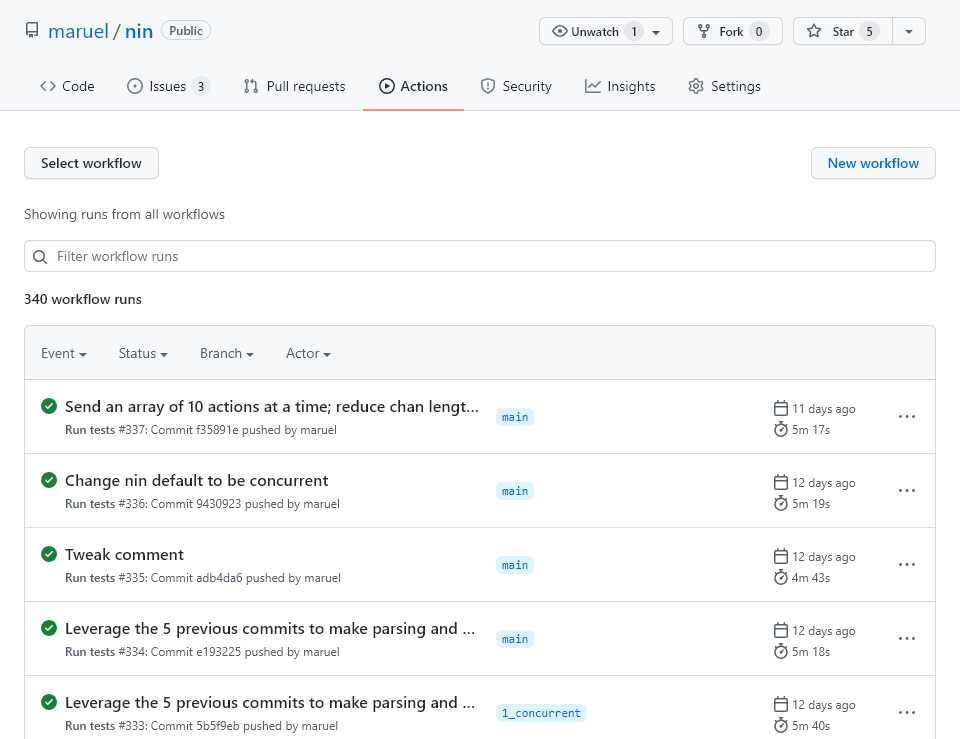Click the main branch label for run #336
The width and height of the screenshot is (960, 739).
(x=515, y=491)
